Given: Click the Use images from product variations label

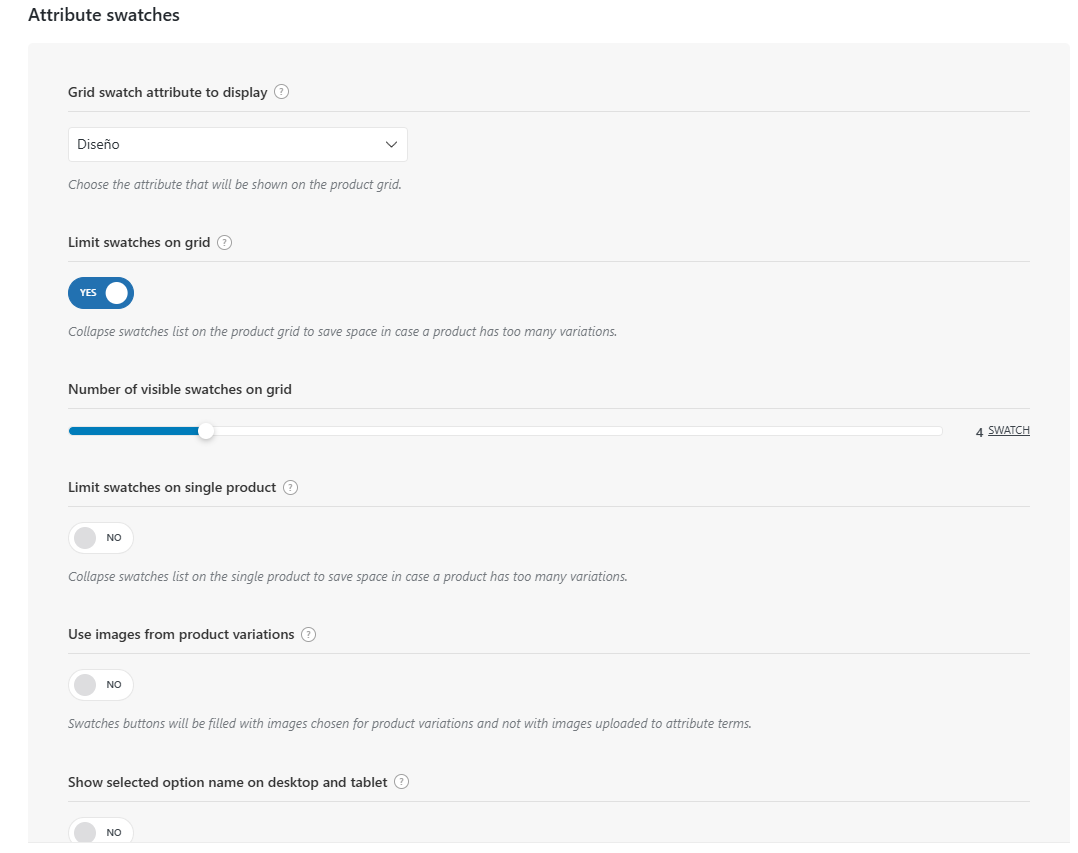Looking at the screenshot, I should 181,635.
